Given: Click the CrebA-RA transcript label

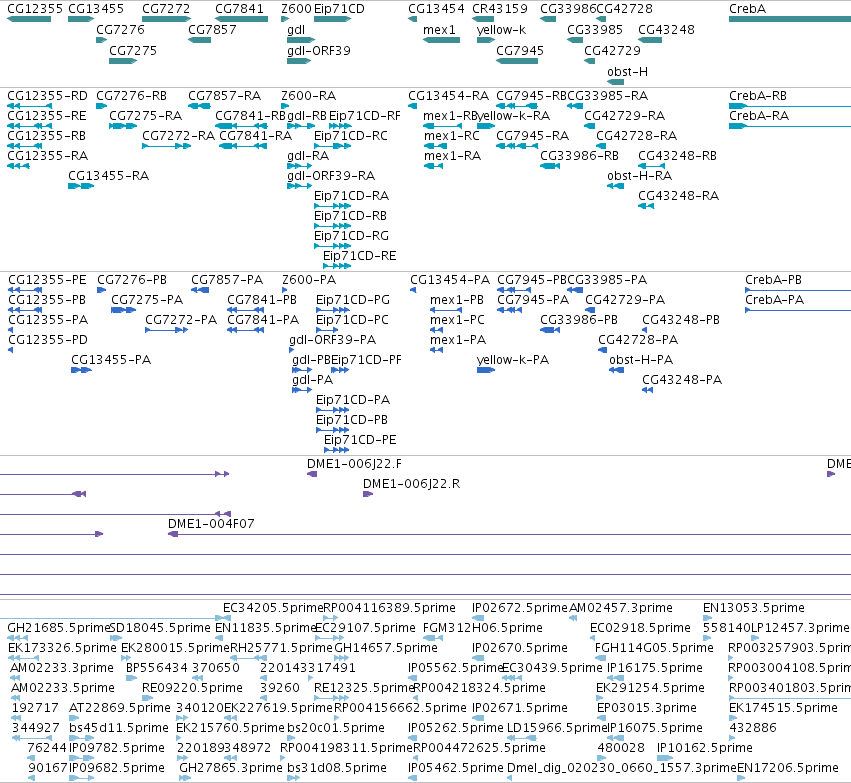Looking at the screenshot, I should 759,116.
